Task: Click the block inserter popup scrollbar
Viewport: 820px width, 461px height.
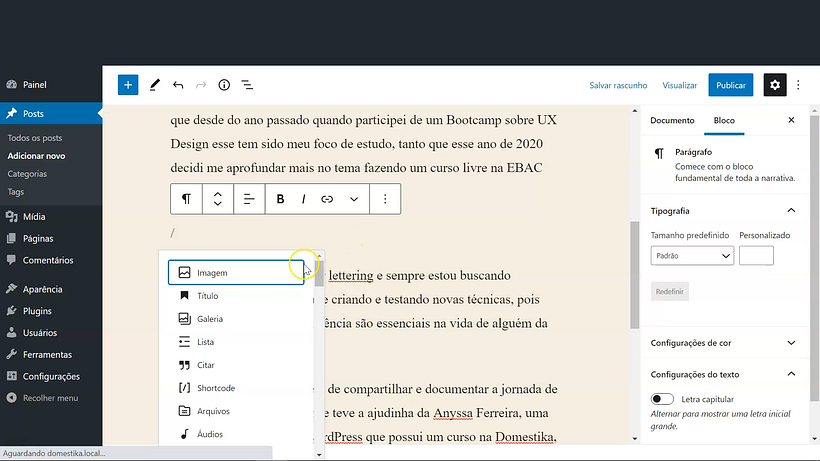Action: pos(319,273)
